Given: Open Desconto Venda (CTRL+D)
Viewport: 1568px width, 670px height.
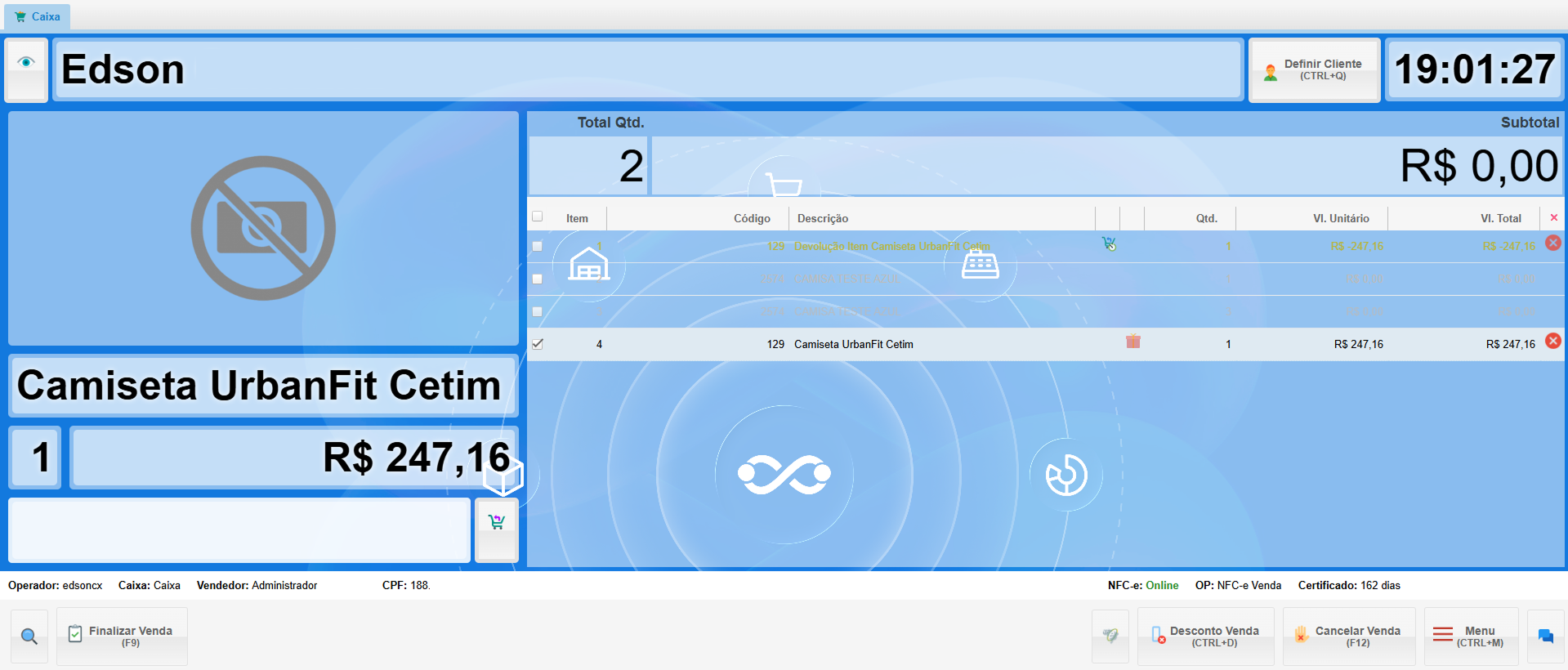Looking at the screenshot, I should (x=1205, y=636).
